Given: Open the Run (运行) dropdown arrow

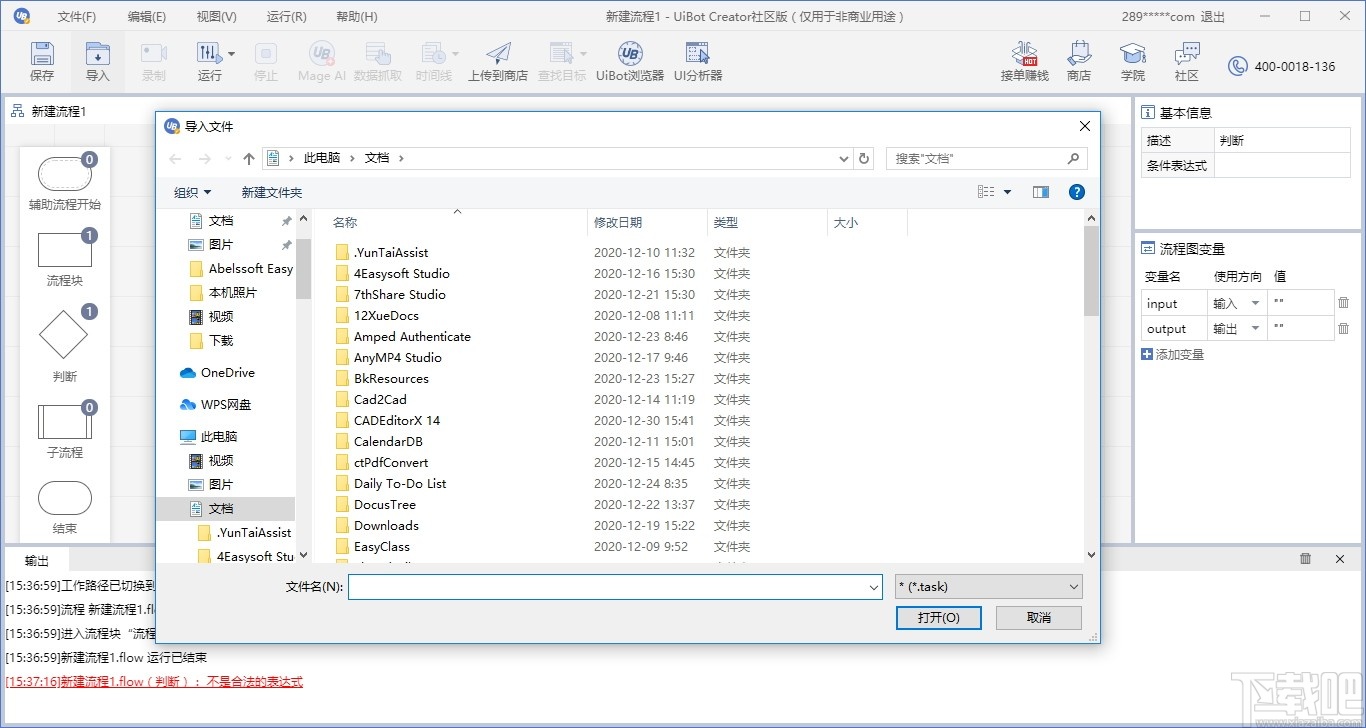Looking at the screenshot, I should pos(232,53).
